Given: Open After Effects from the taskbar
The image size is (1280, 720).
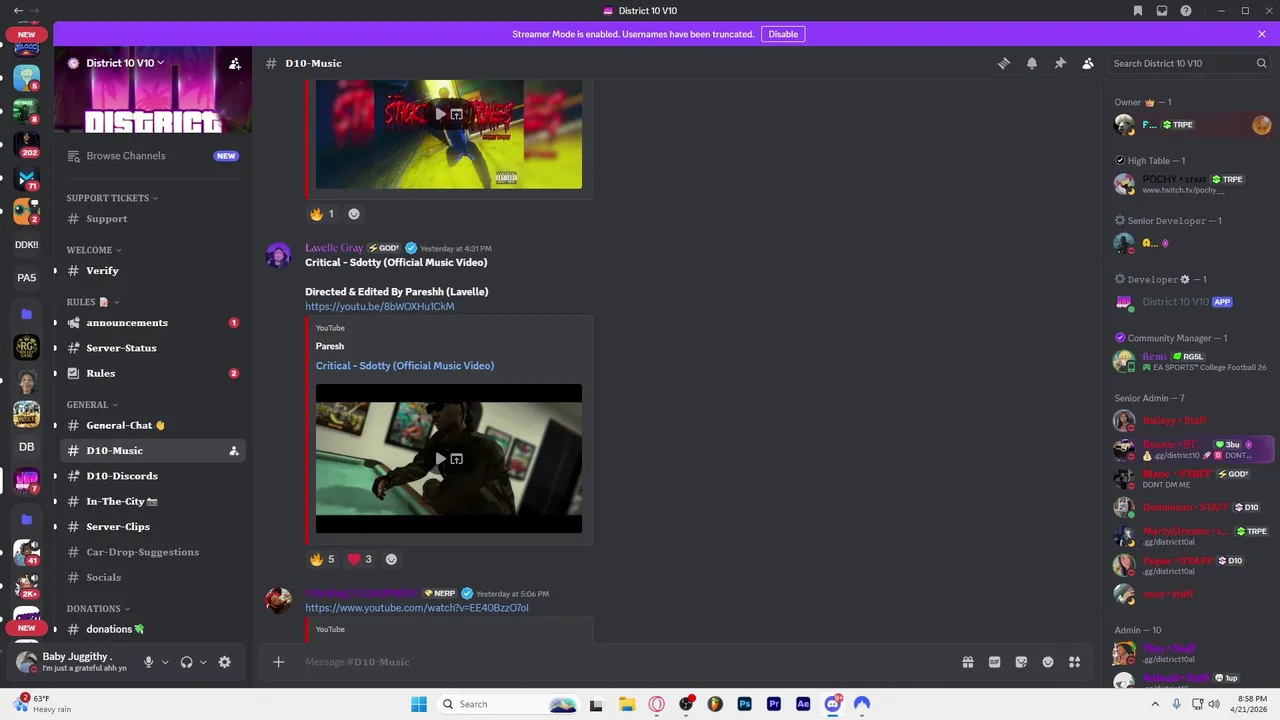Looking at the screenshot, I should click(x=803, y=704).
